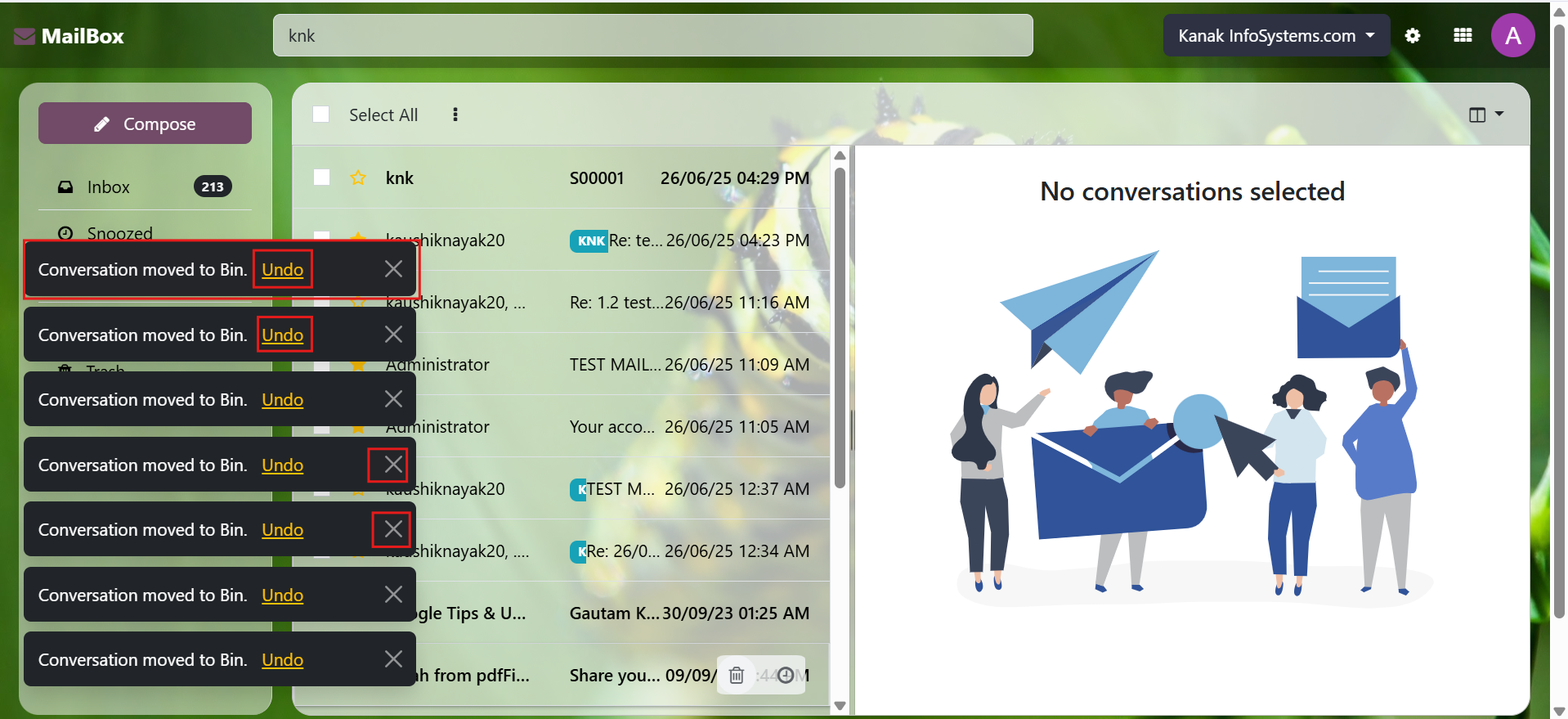The width and height of the screenshot is (1568, 719).
Task: Tick the Select All checkbox
Action: coord(321,115)
